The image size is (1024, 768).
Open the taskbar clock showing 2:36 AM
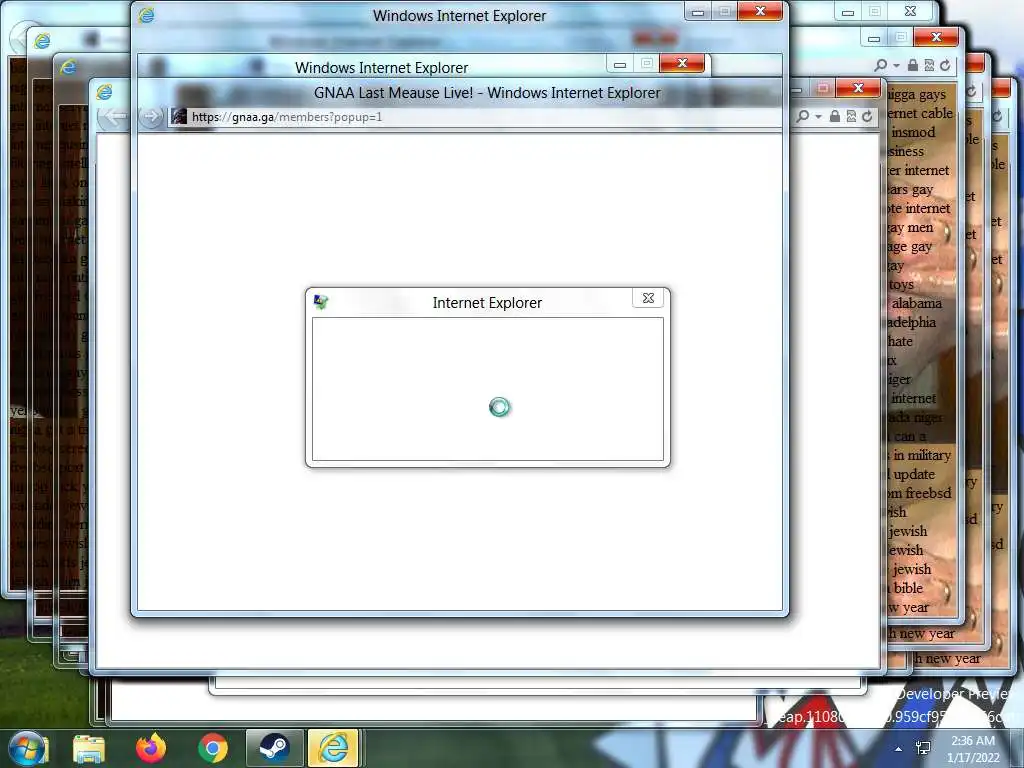[x=973, y=749]
